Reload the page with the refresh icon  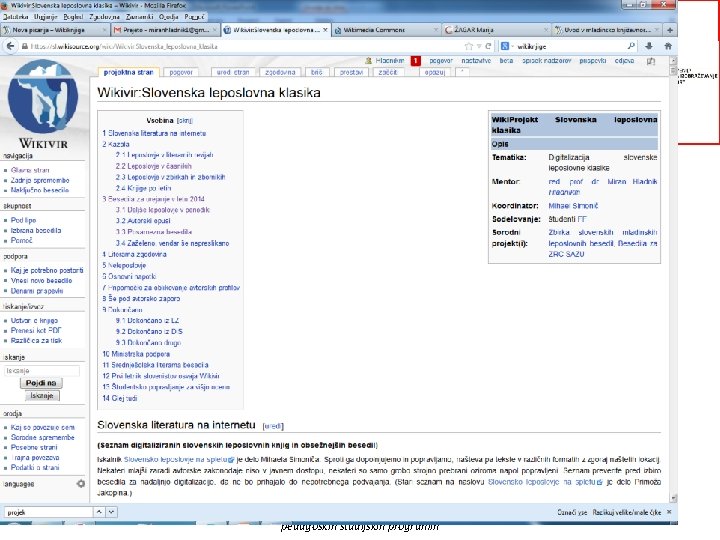tap(488, 46)
